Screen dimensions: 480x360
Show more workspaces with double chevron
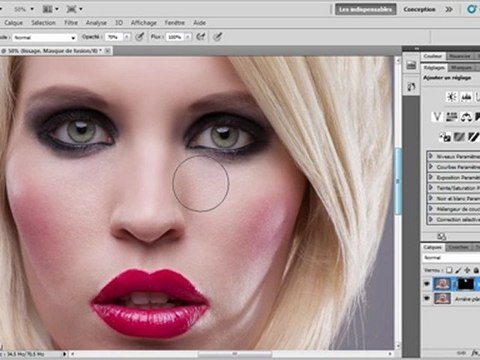point(449,9)
